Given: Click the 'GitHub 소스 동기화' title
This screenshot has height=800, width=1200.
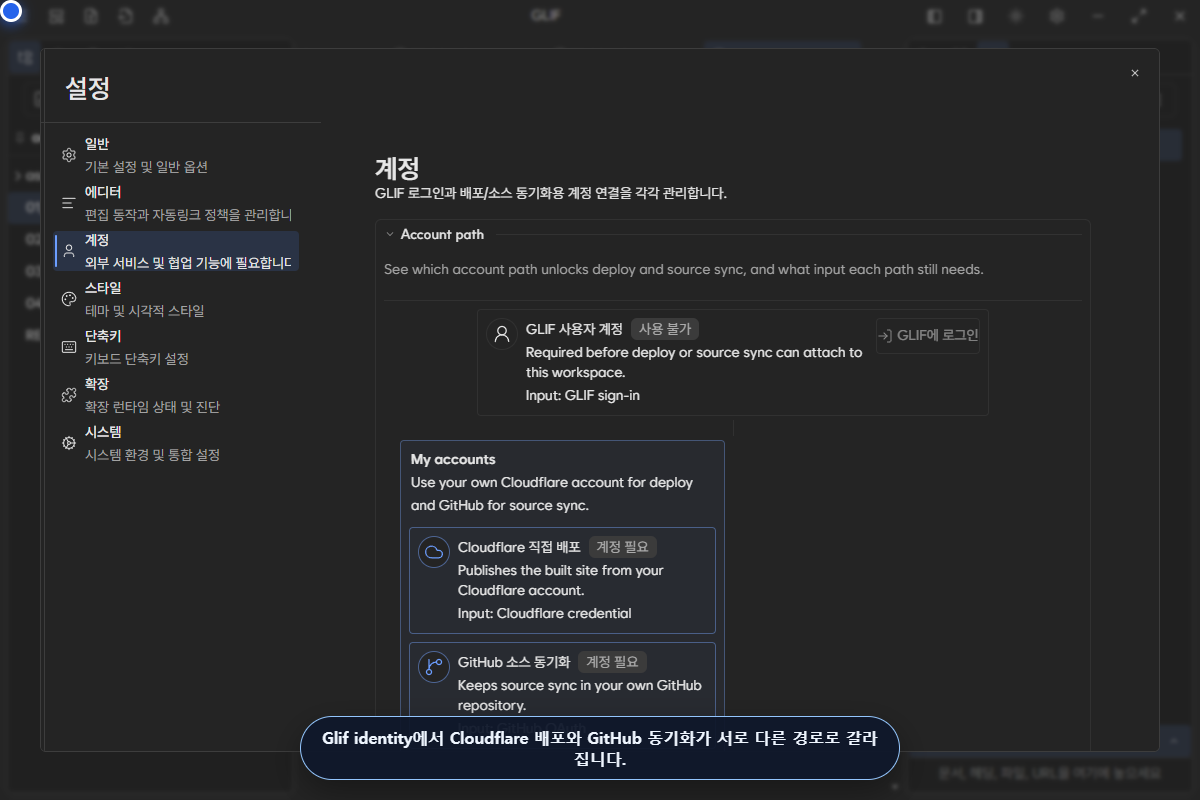Looking at the screenshot, I should [x=514, y=661].
